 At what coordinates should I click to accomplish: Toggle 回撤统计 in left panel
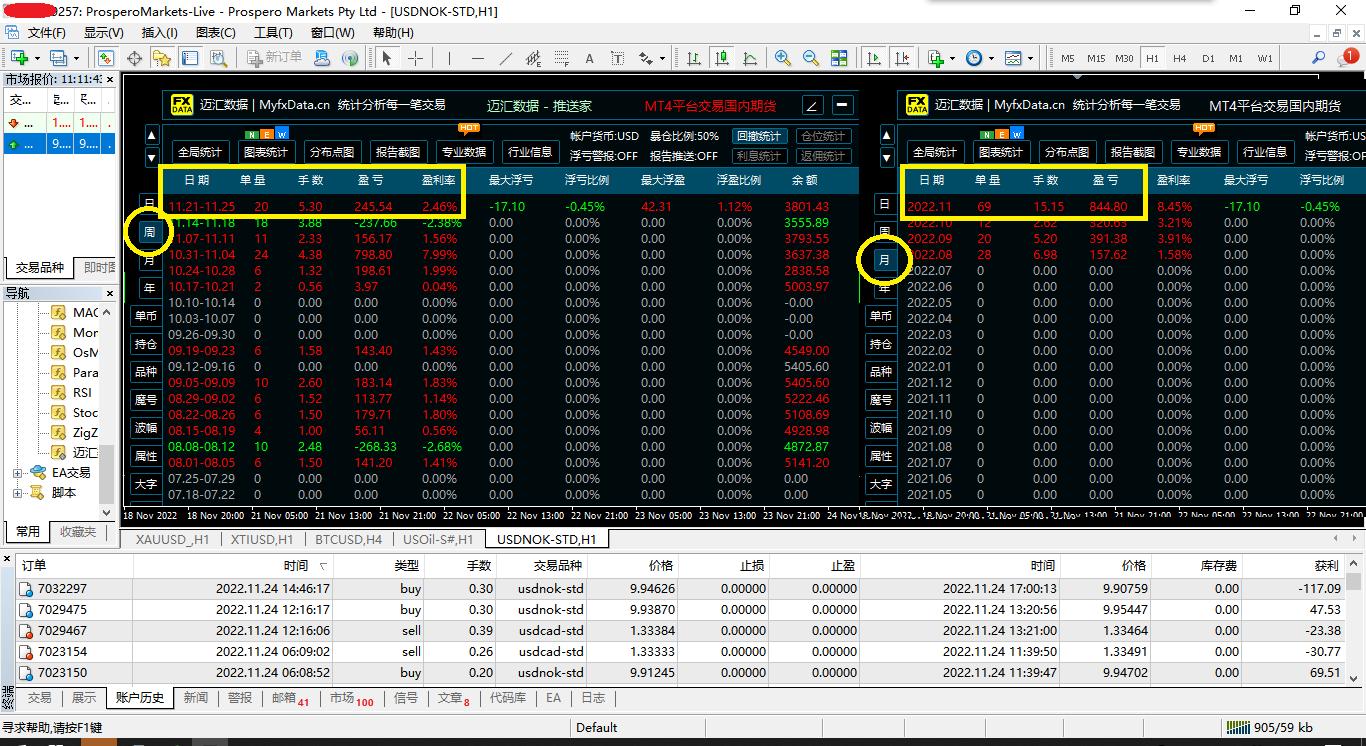[759, 136]
